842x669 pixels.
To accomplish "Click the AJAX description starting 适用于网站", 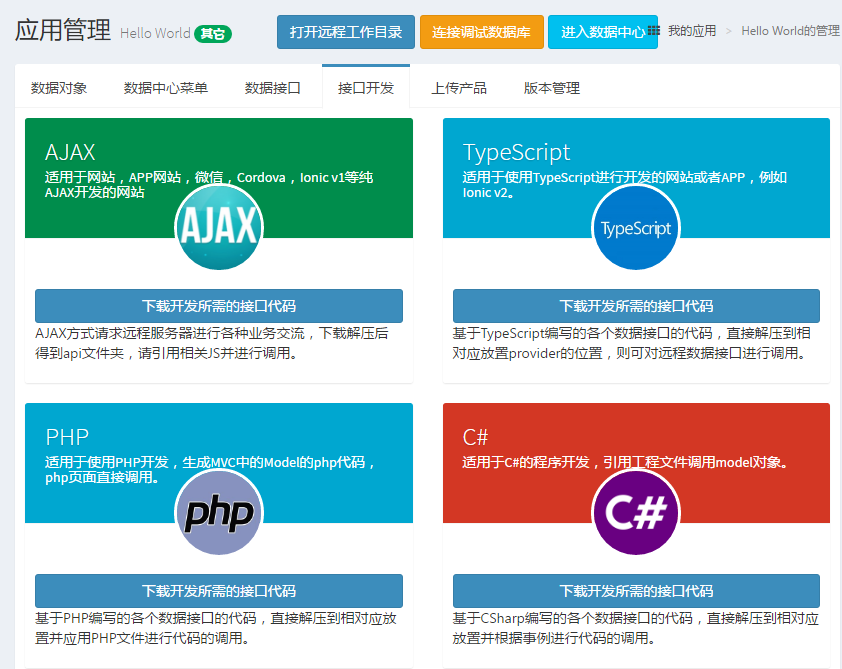I will pyautogui.click(x=209, y=185).
